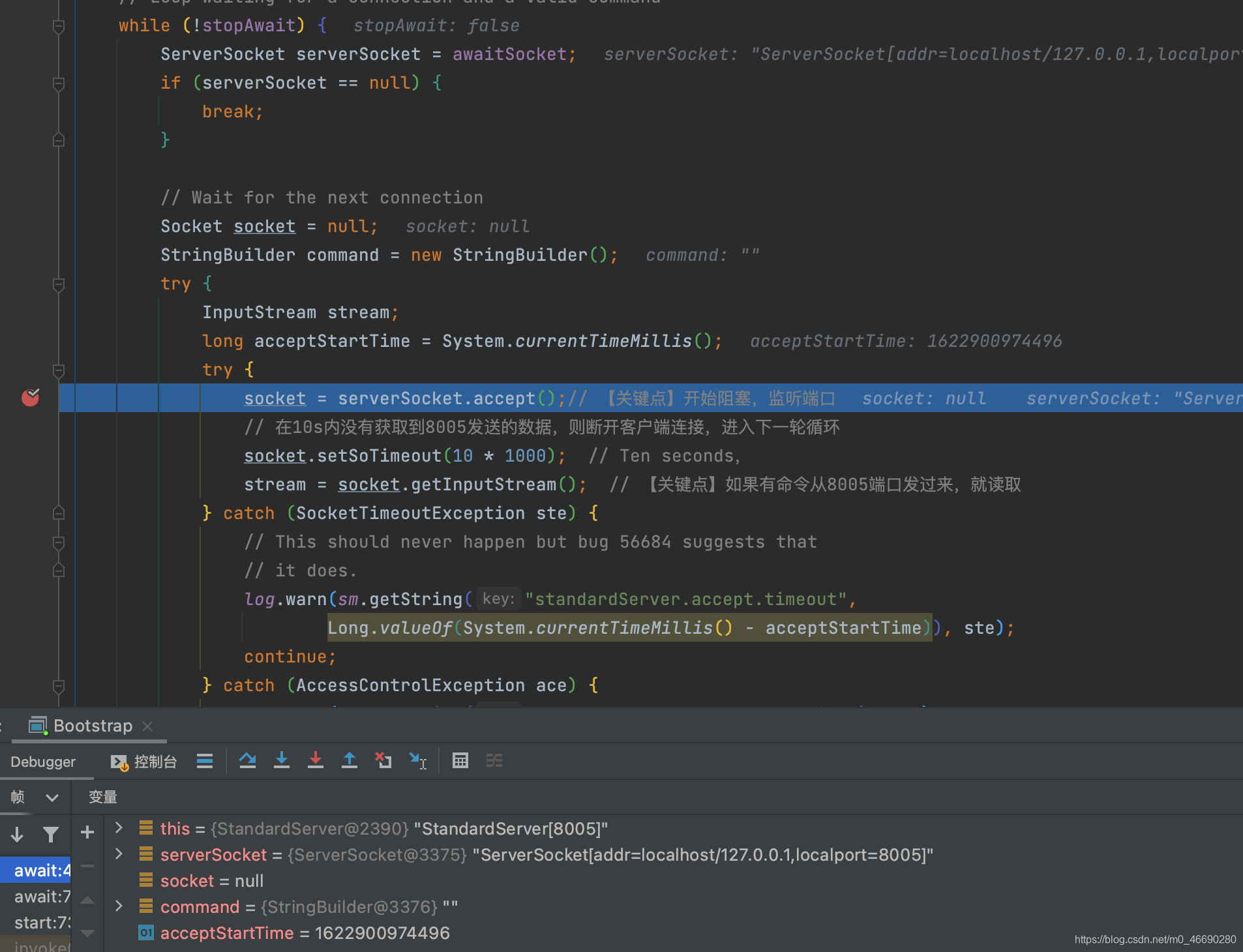Screen dimensions: 1243x952
Task: Select the start:7 stack frame
Action: (35, 923)
